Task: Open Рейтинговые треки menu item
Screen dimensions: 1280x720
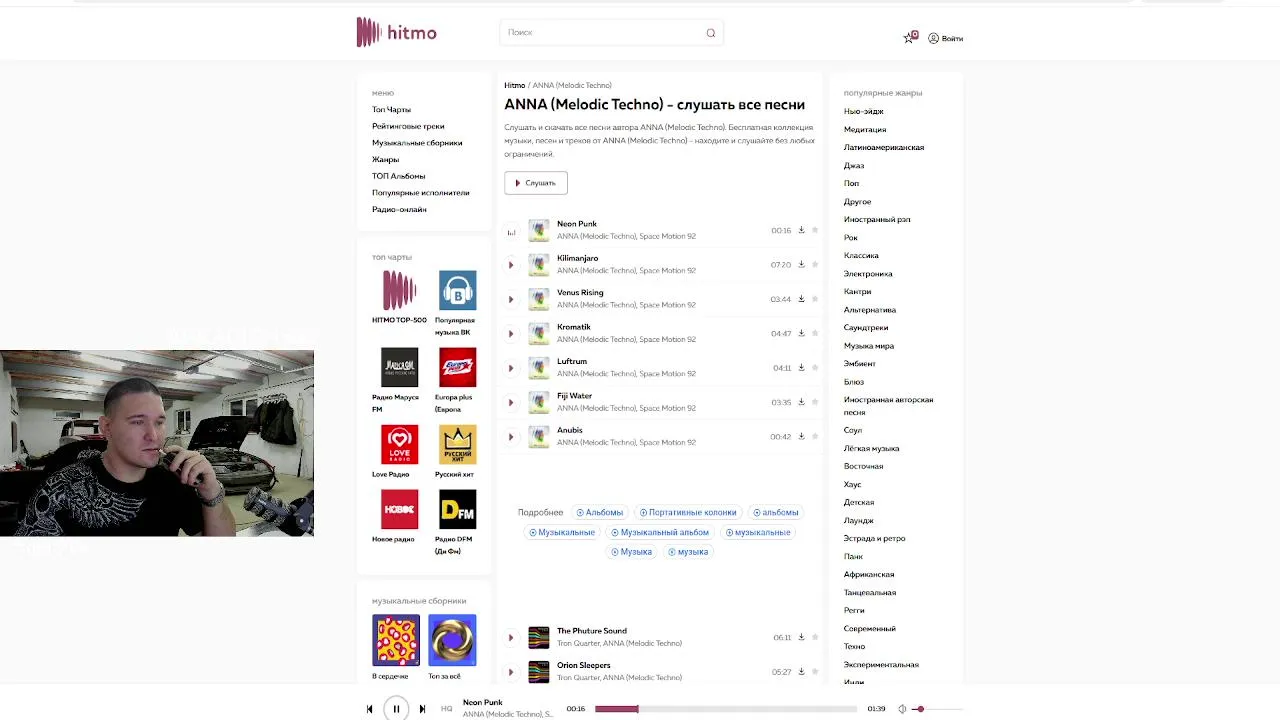Action: click(x=408, y=126)
